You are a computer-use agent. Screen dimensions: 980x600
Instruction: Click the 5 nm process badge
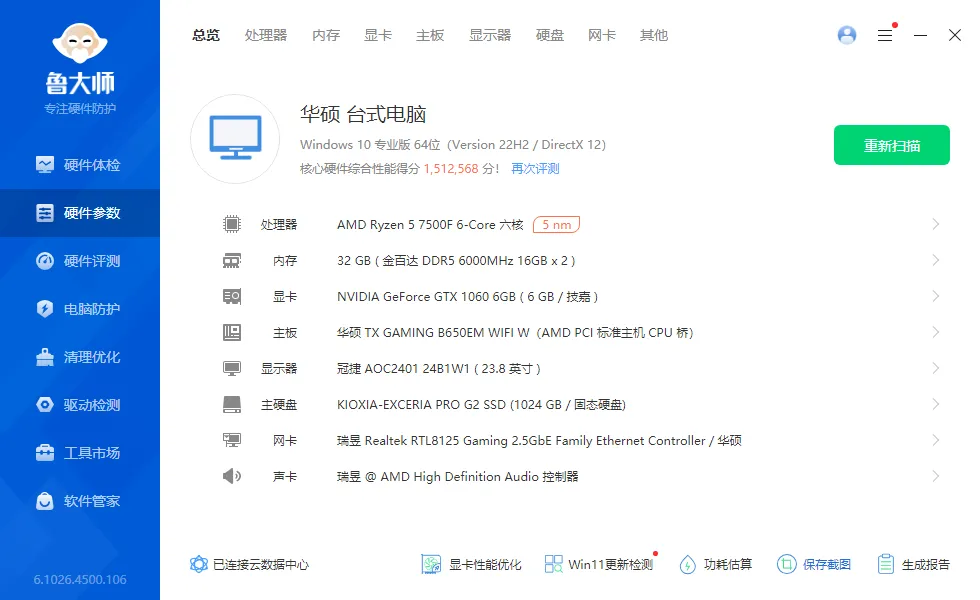coord(556,224)
